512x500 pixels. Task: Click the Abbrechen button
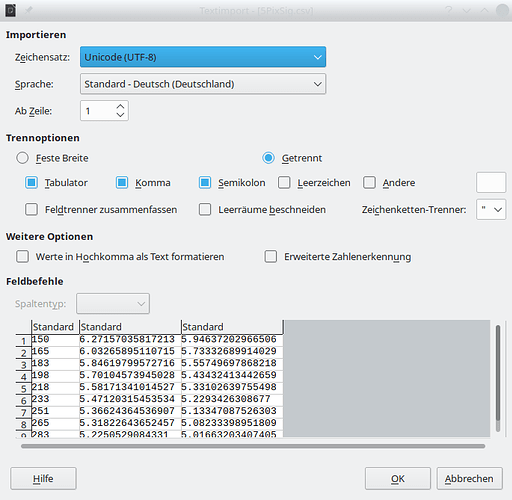click(x=469, y=478)
